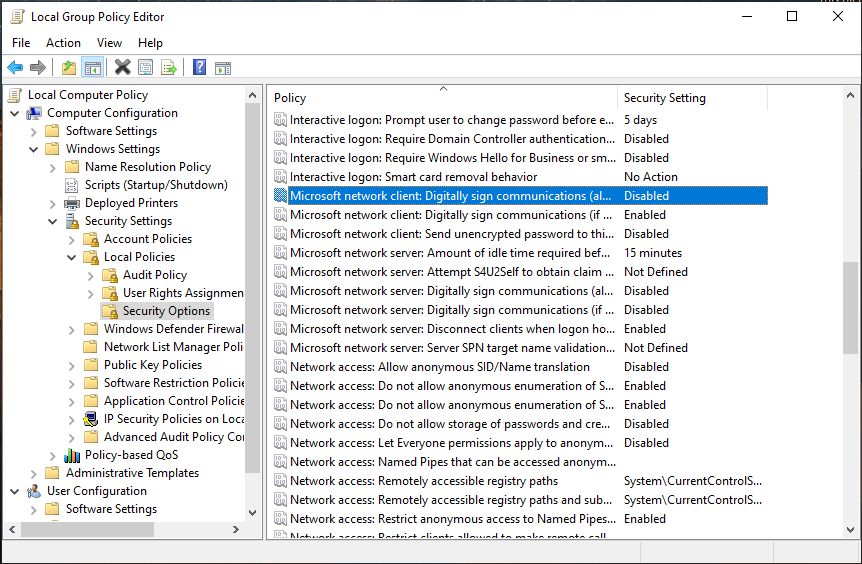This screenshot has width=862, height=564.
Task: Expand the Administrative Templates node
Action: [x=34, y=474]
